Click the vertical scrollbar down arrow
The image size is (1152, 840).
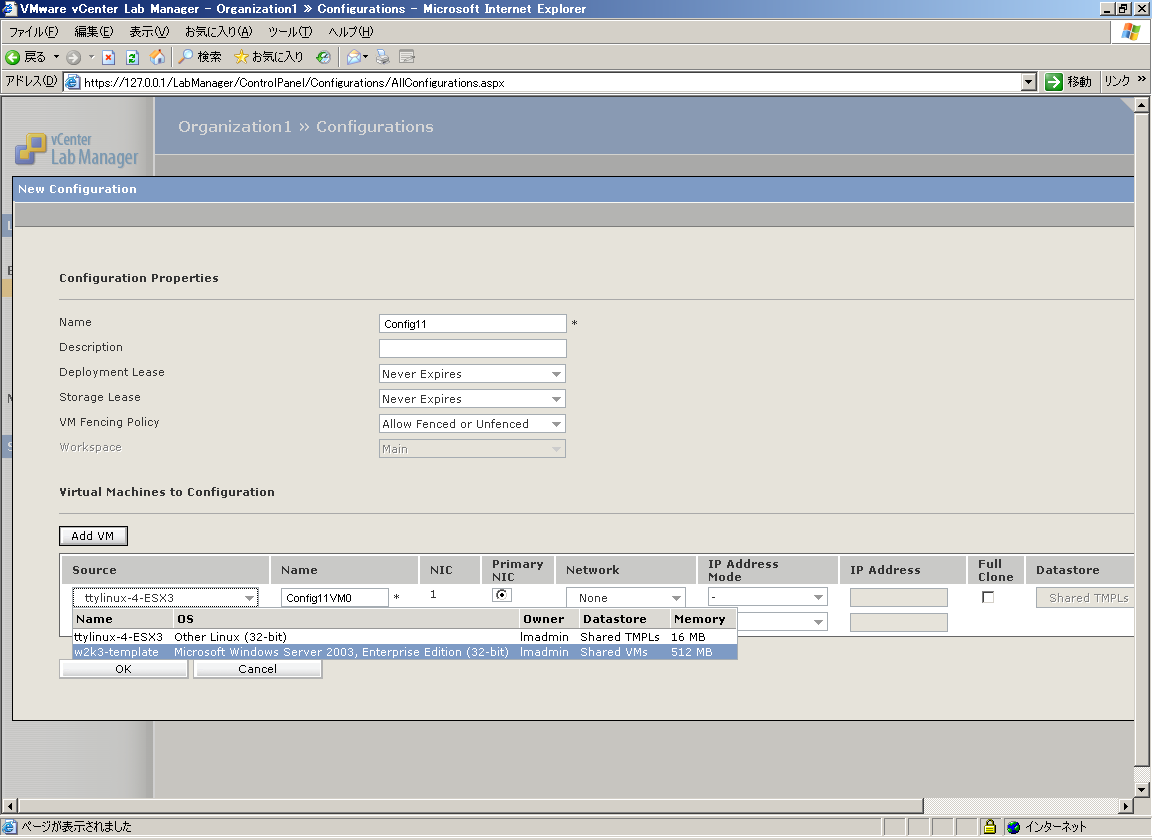(1142, 790)
